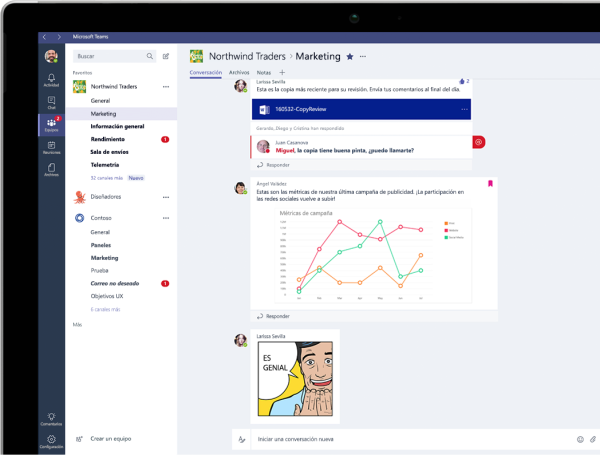This screenshot has height=455, width=600.
Task: Click the format text icon in compose box
Action: point(242,439)
